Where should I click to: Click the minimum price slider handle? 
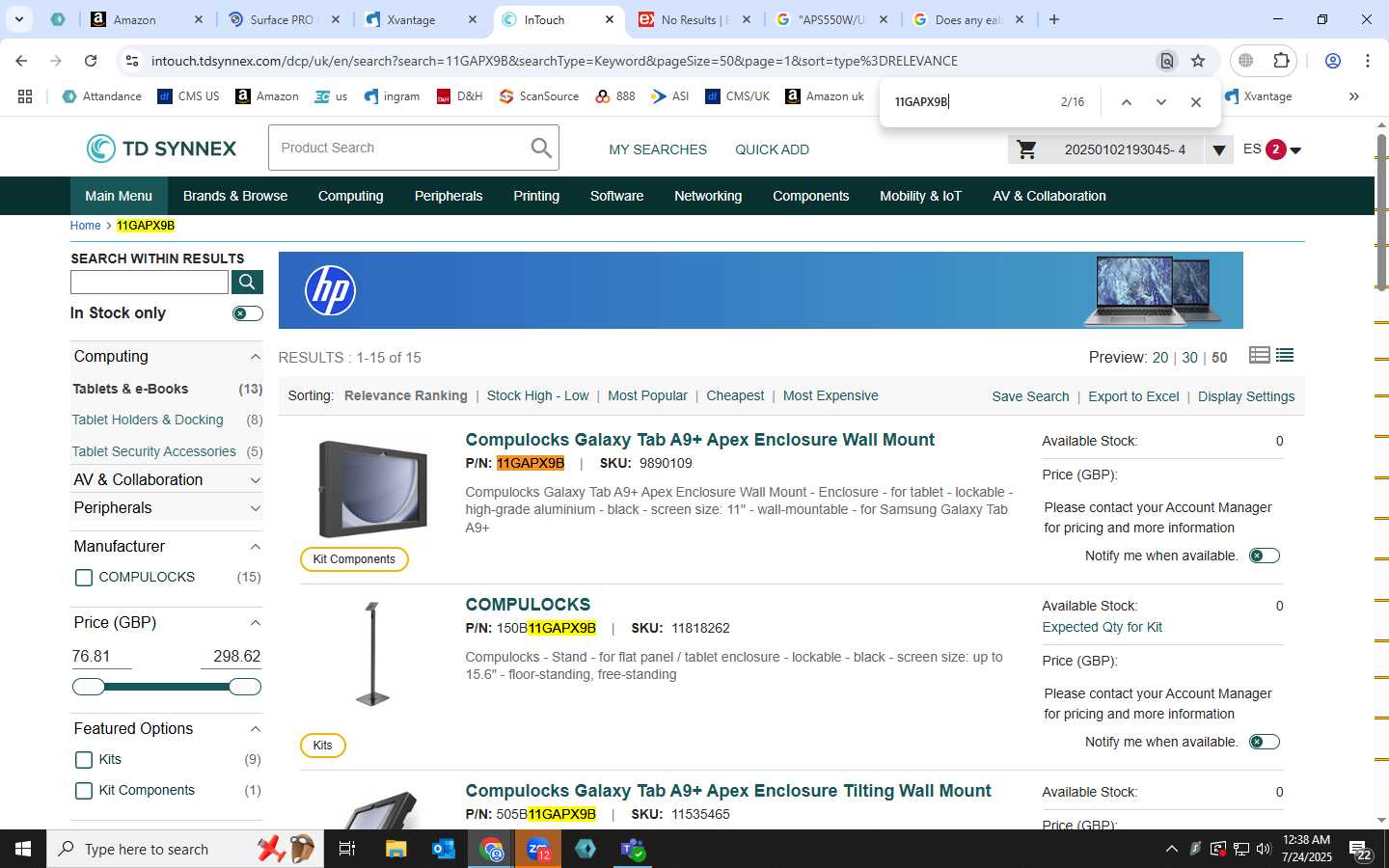click(89, 687)
